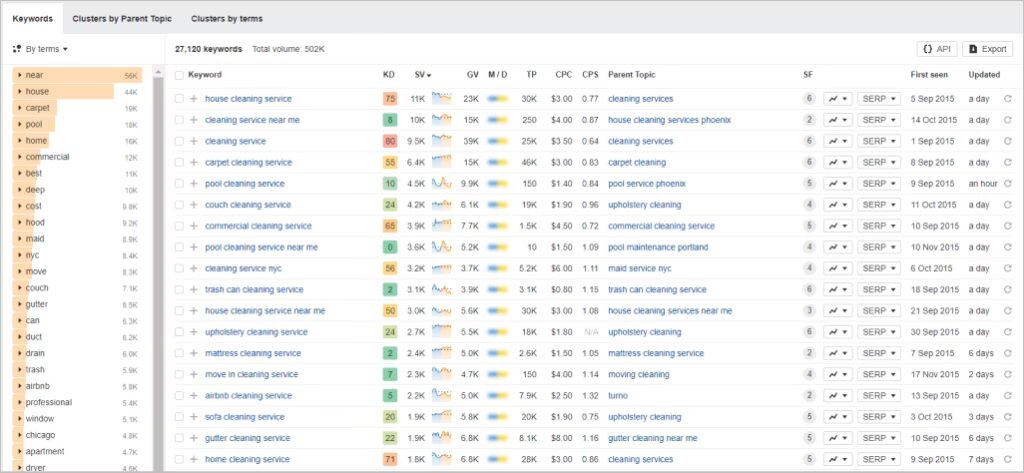The image size is (1024, 473).
Task: Expand the 'near' term group
Action: pyautogui.click(x=20, y=75)
